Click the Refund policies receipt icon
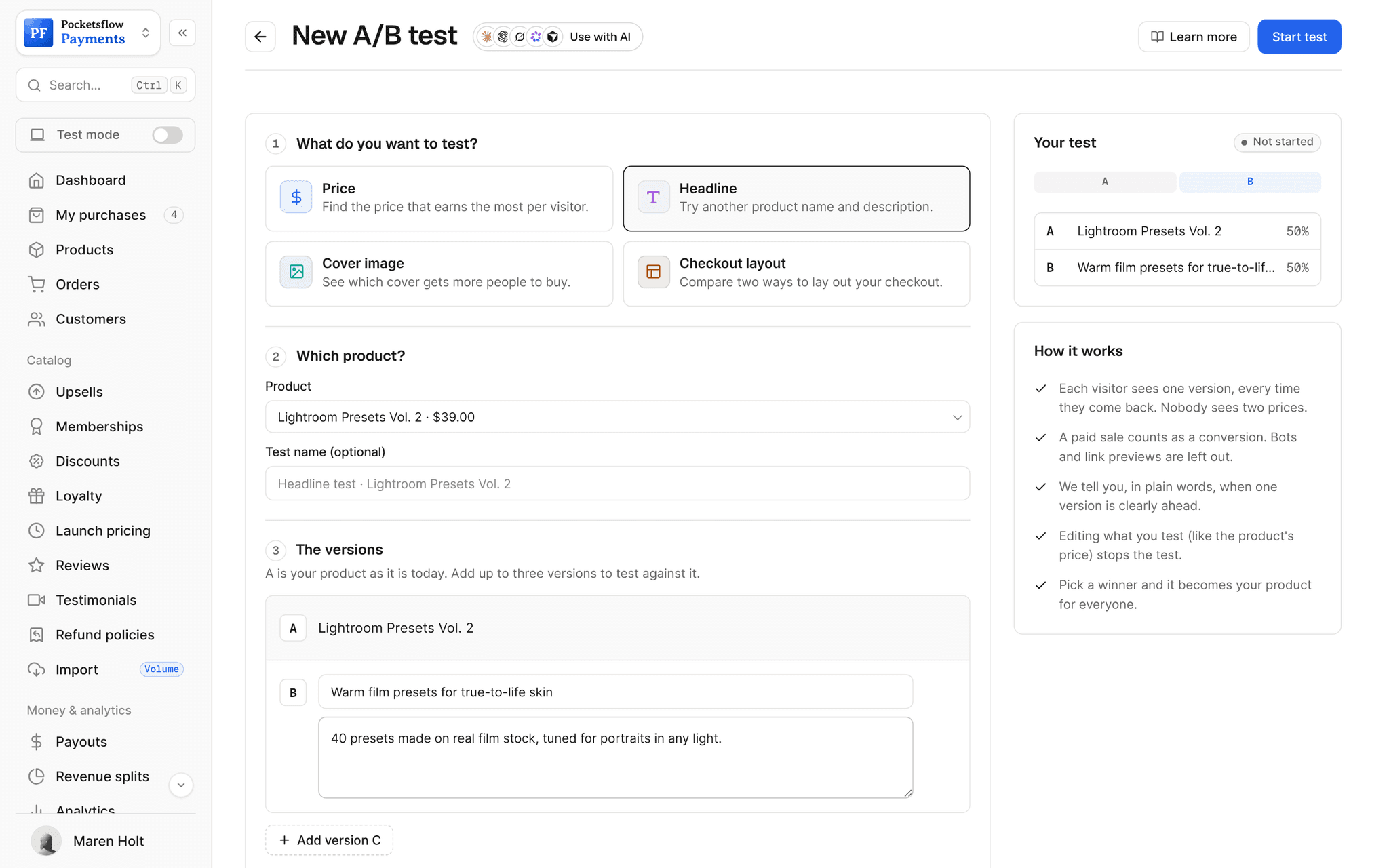This screenshot has height=868, width=1389. tap(37, 635)
